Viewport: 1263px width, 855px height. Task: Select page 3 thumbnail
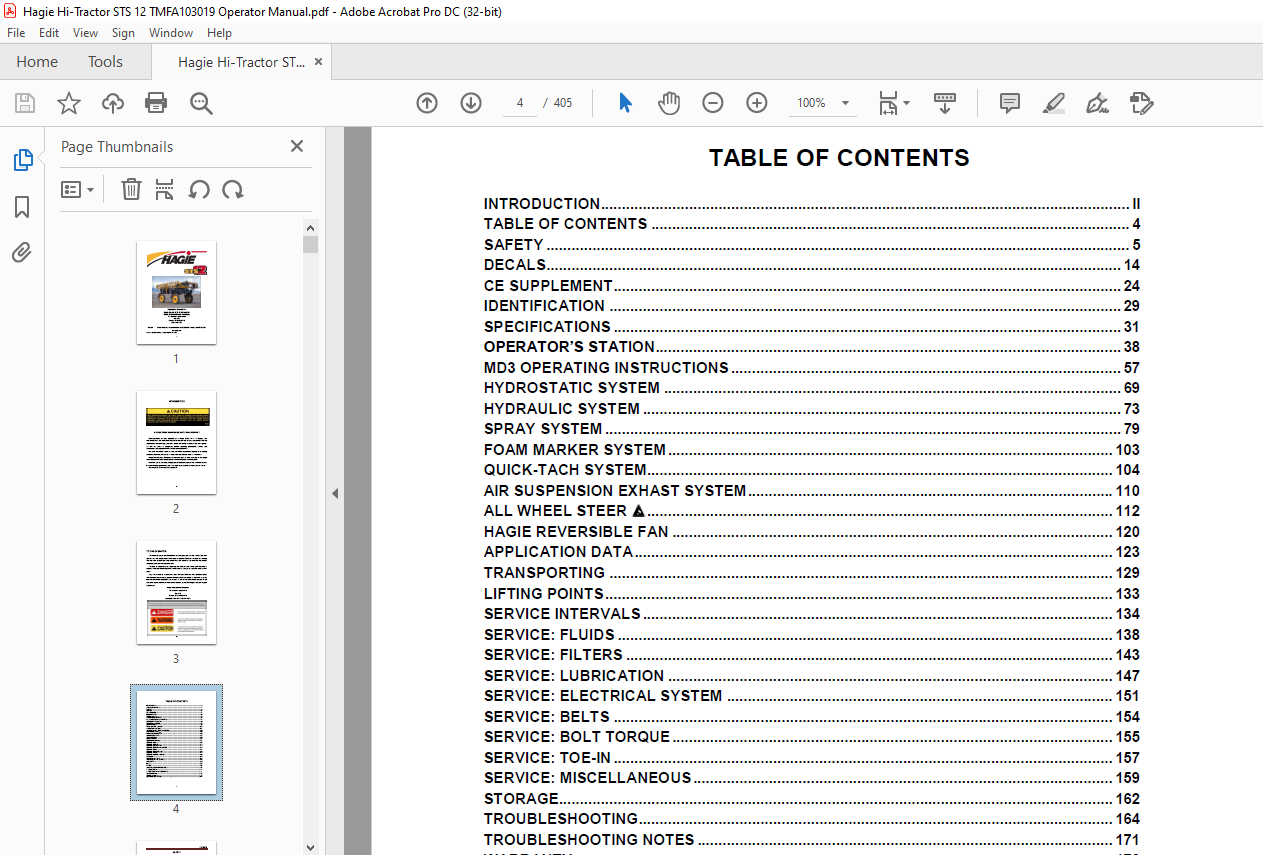pyautogui.click(x=176, y=593)
